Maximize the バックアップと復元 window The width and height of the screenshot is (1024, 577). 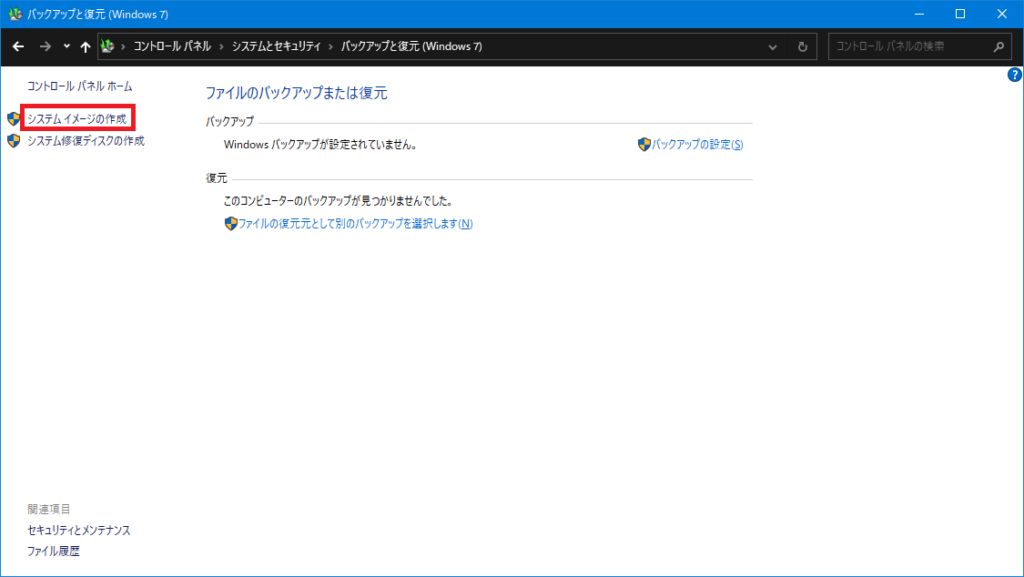(960, 14)
